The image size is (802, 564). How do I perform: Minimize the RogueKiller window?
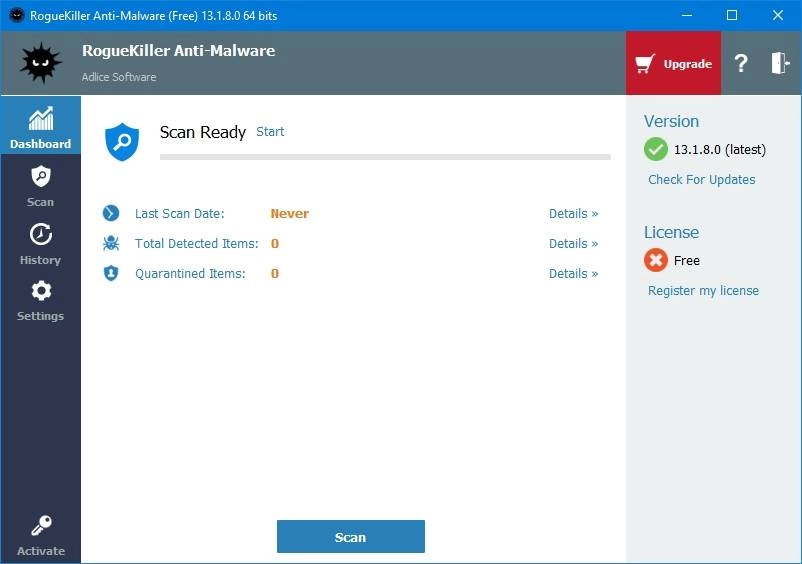coord(687,15)
